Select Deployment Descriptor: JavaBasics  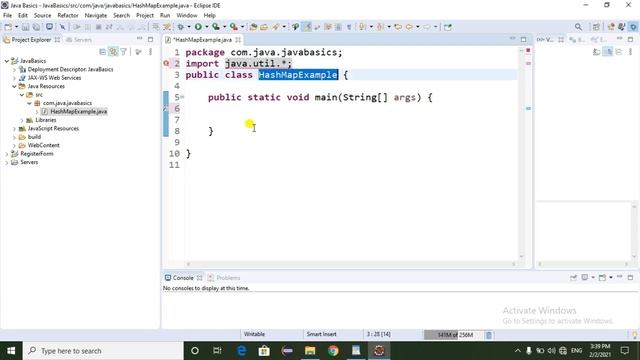point(70,69)
